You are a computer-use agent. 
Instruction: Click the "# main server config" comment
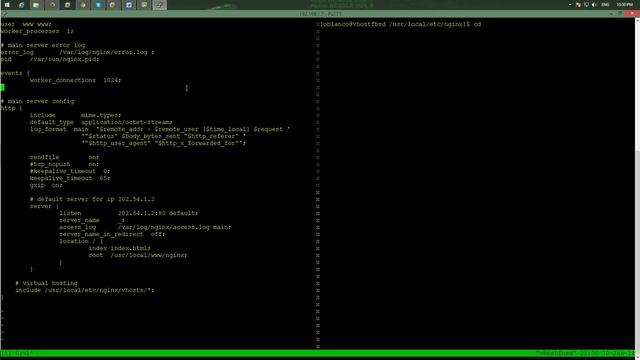click(37, 101)
